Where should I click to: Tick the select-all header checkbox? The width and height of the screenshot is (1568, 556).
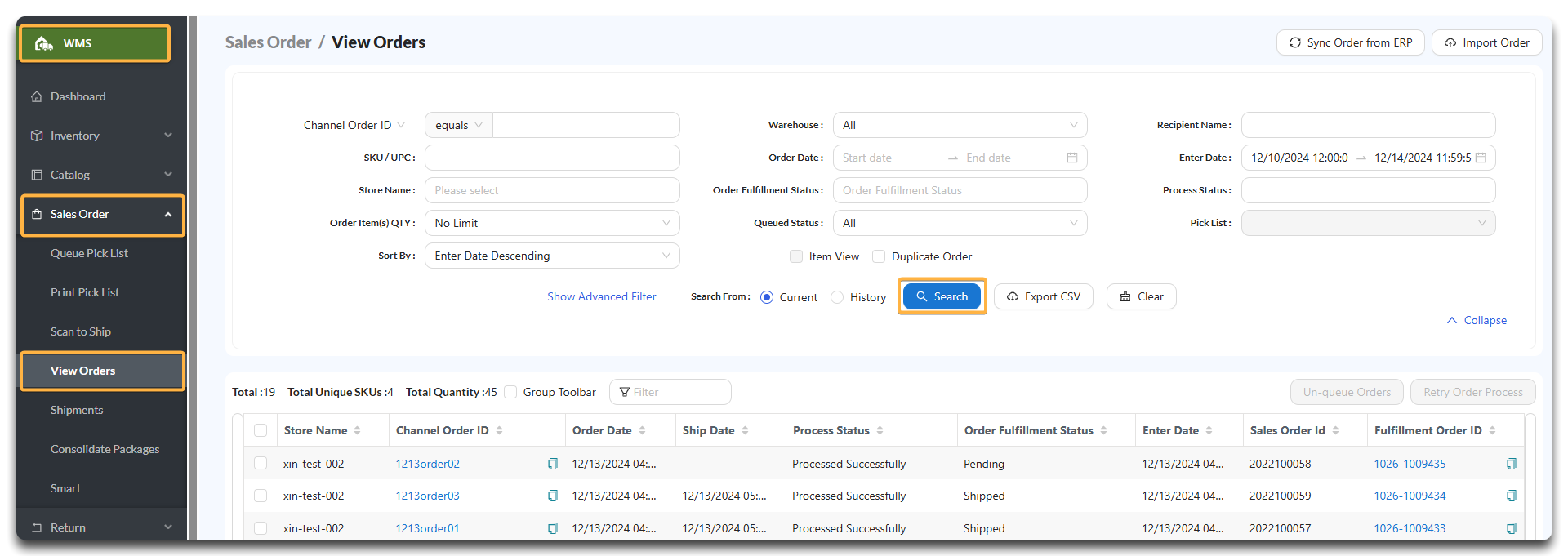click(x=261, y=430)
